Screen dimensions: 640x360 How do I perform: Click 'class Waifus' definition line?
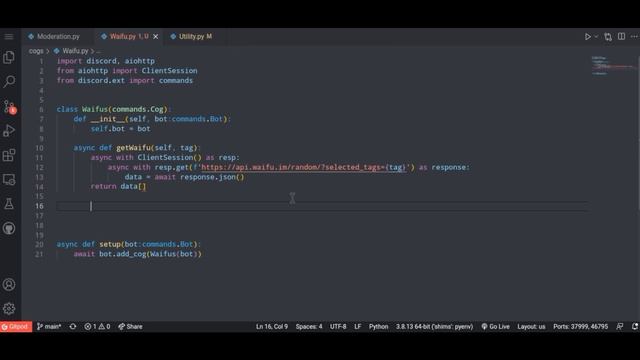pos(114,109)
